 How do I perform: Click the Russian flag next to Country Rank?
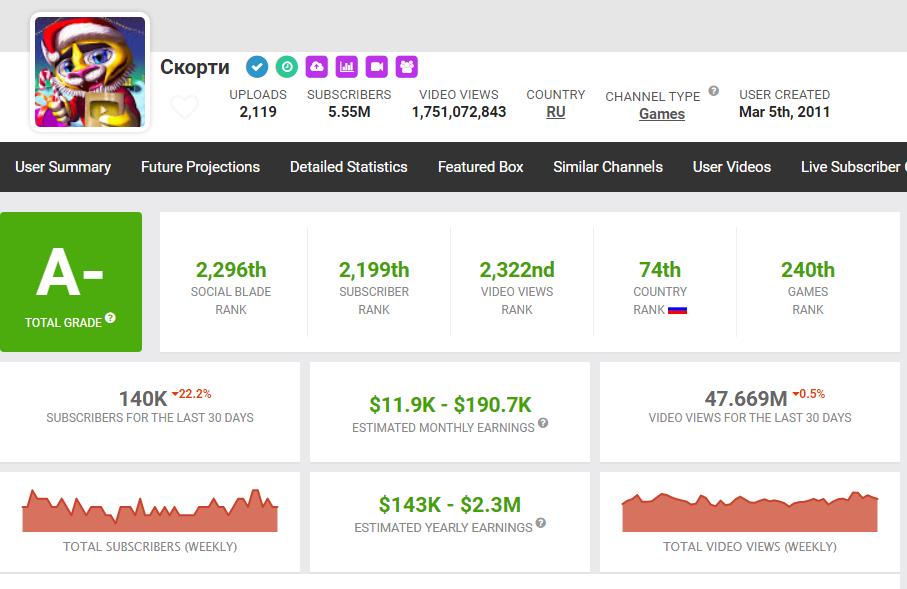pos(677,310)
